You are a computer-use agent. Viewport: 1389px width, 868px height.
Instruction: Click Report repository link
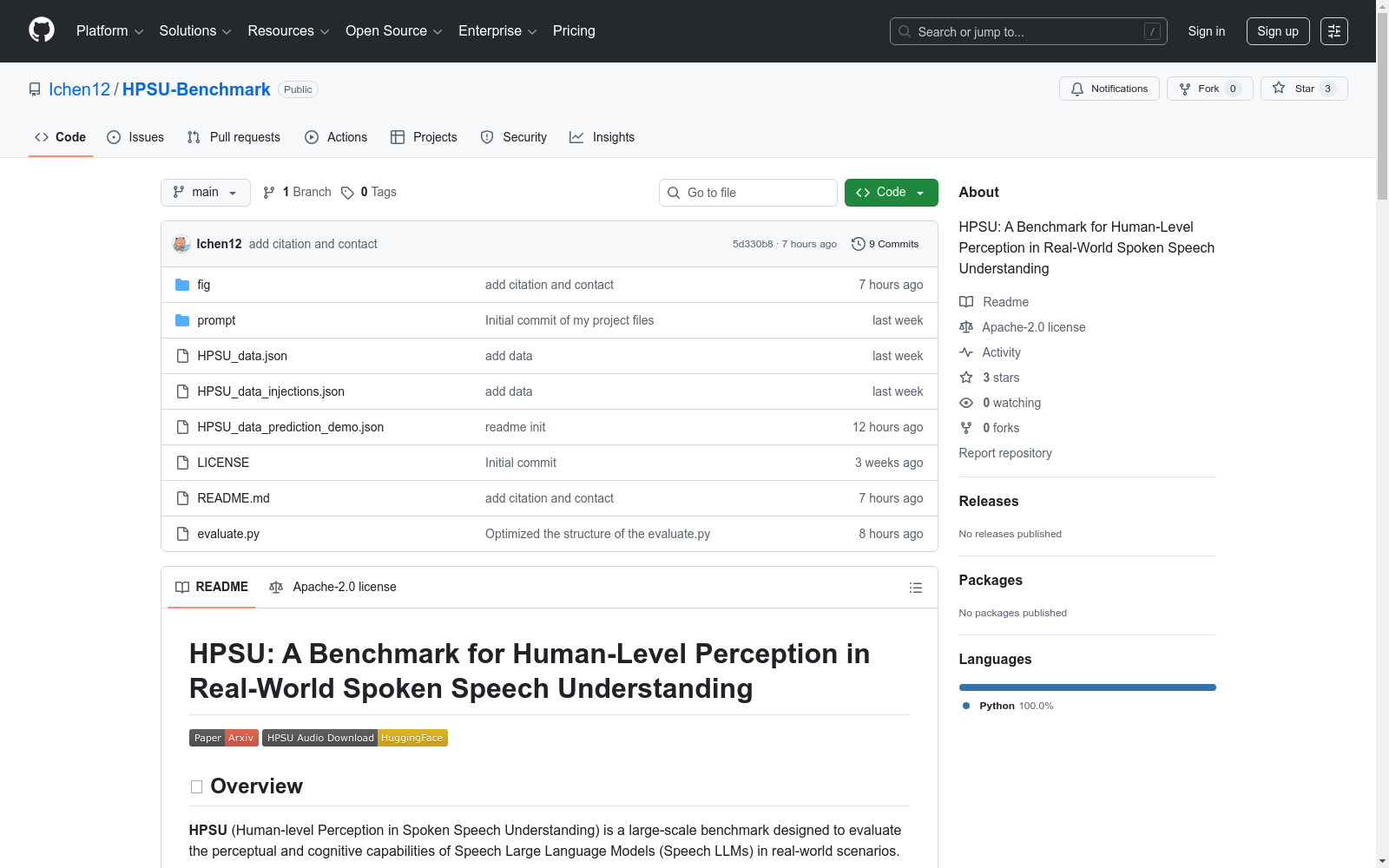pos(1005,453)
